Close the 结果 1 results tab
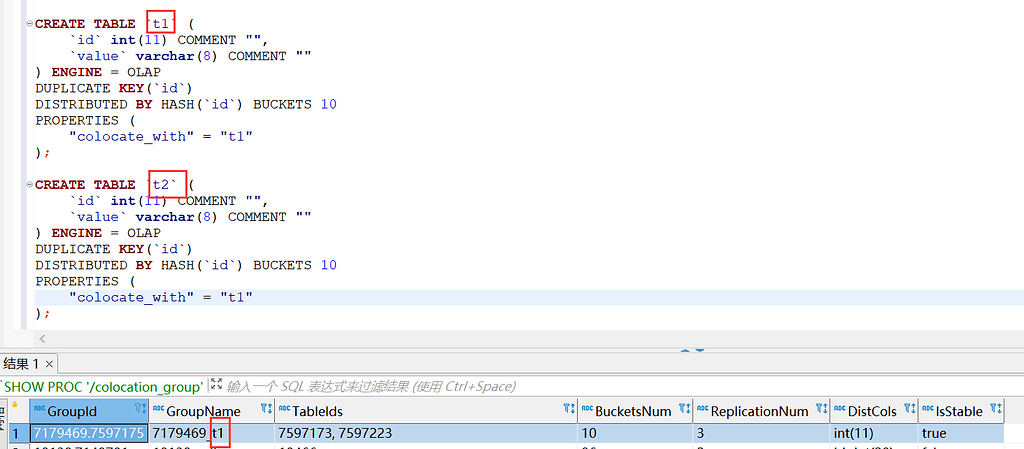The width and height of the screenshot is (1024, 449). [48, 364]
